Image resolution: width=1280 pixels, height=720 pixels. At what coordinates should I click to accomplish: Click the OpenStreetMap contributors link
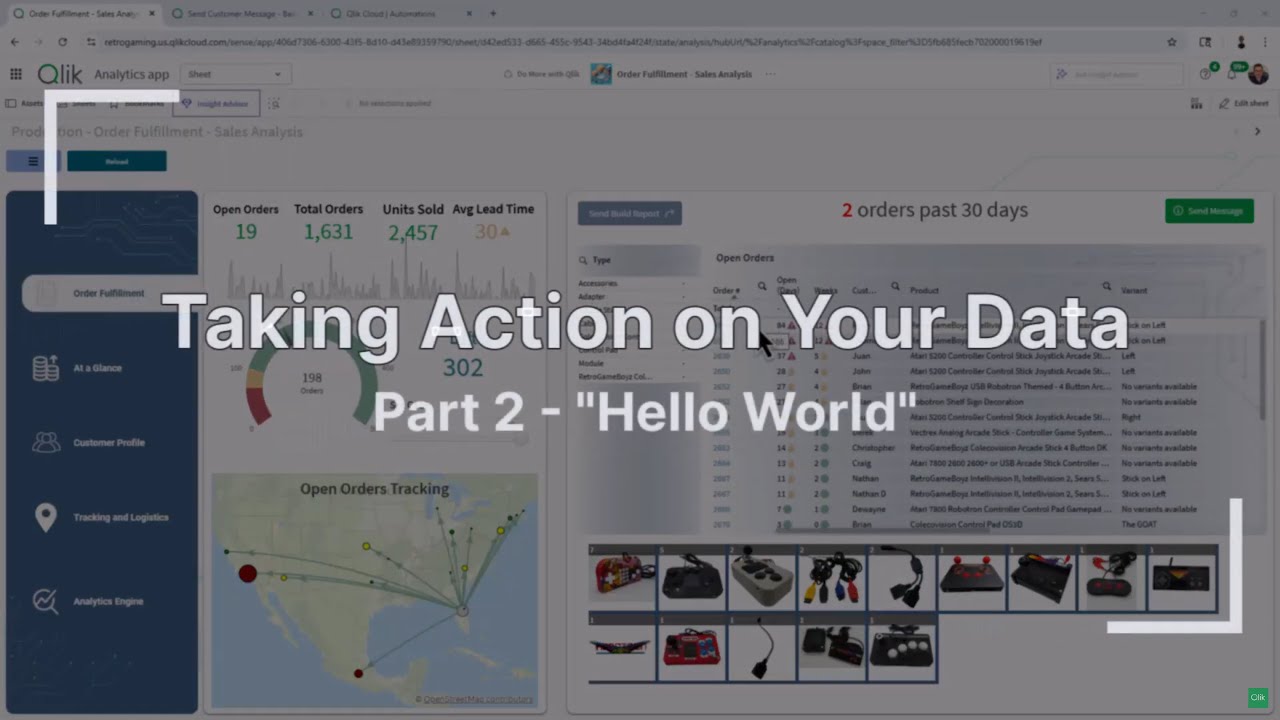(478, 699)
